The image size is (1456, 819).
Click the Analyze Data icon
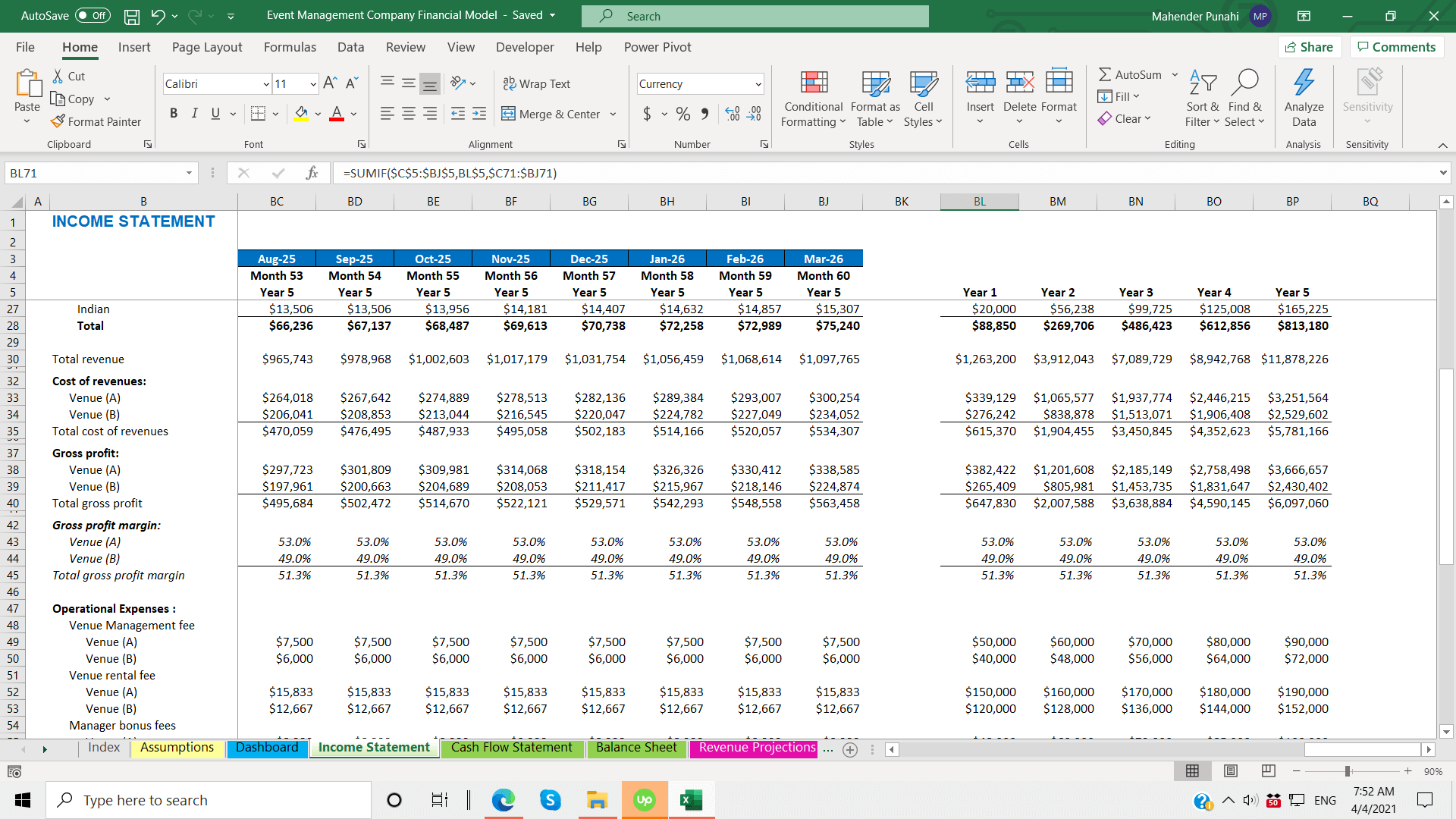[1304, 82]
